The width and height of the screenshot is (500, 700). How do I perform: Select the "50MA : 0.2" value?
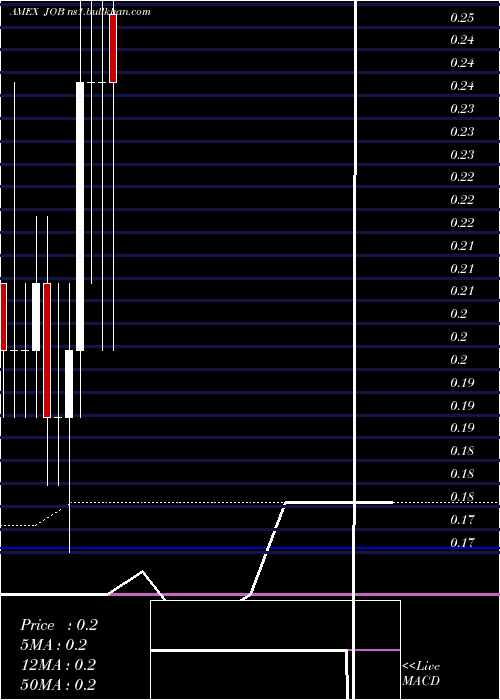click(x=58, y=684)
